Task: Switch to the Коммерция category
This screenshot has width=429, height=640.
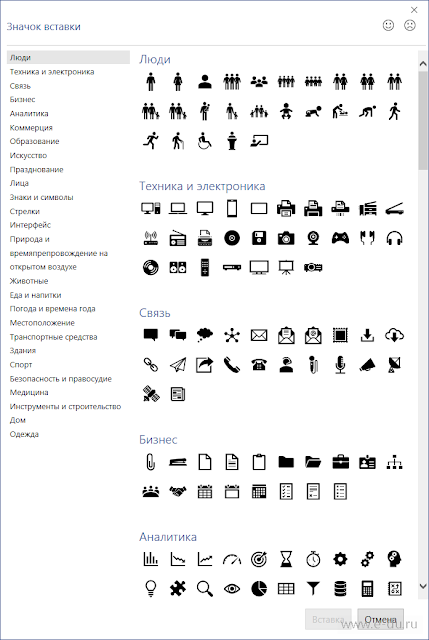Action: point(31,128)
